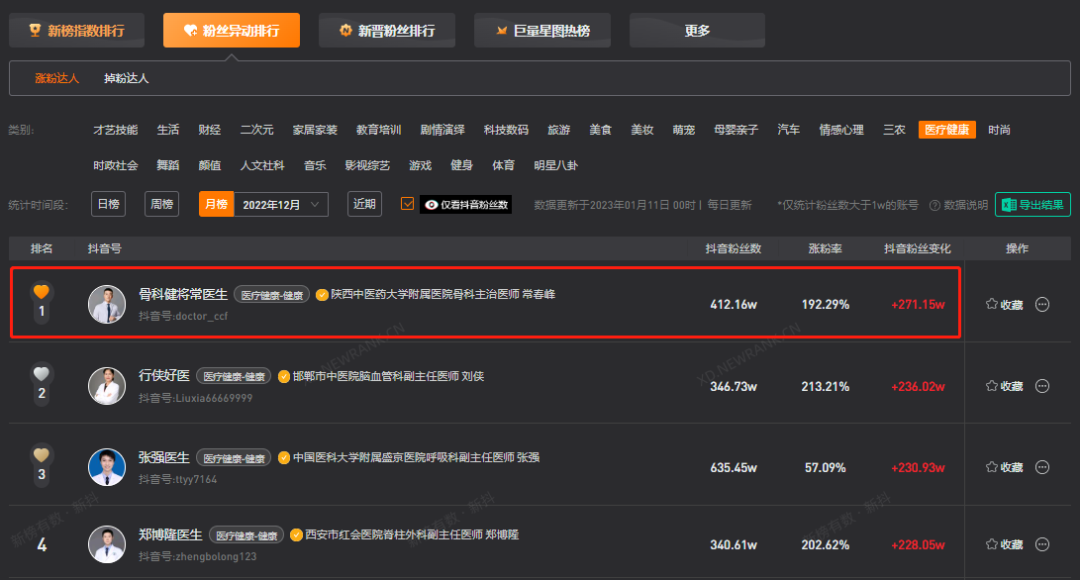Open 张强医生 avatar
1080x580 pixels.
tap(107, 467)
